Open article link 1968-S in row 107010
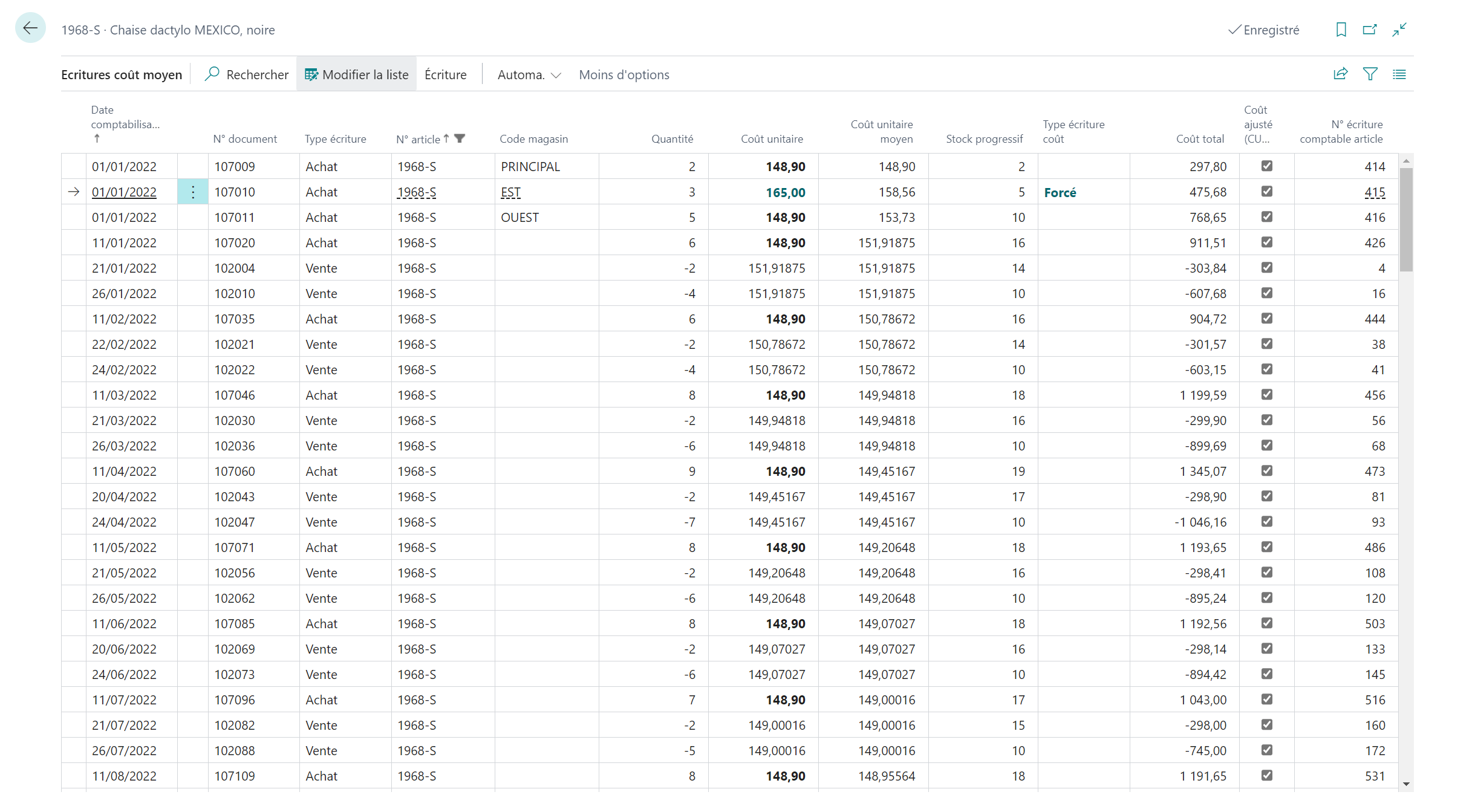This screenshot has height=812, width=1475. click(417, 192)
